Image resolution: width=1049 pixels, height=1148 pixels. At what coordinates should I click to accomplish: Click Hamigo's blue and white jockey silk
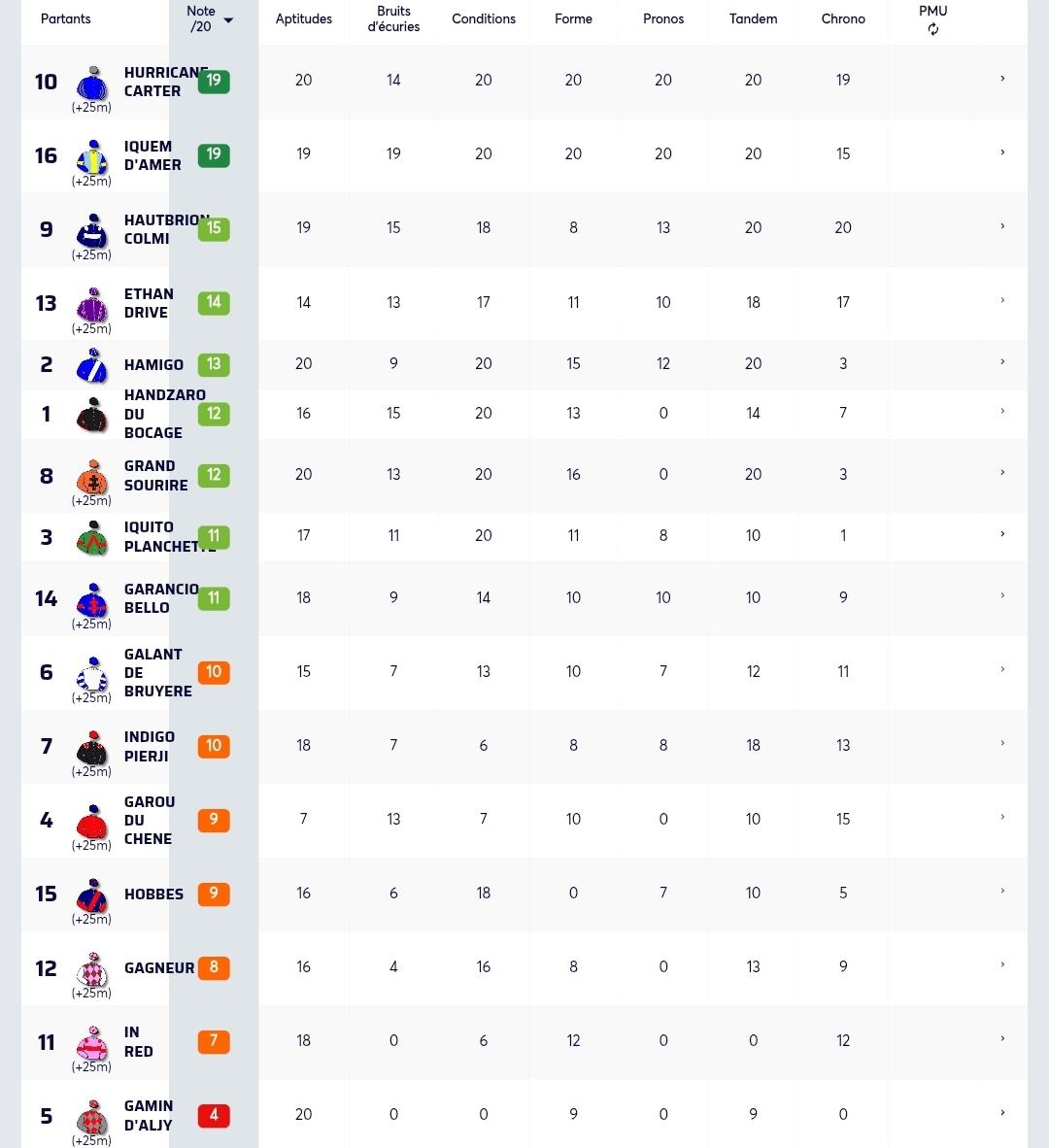click(92, 365)
